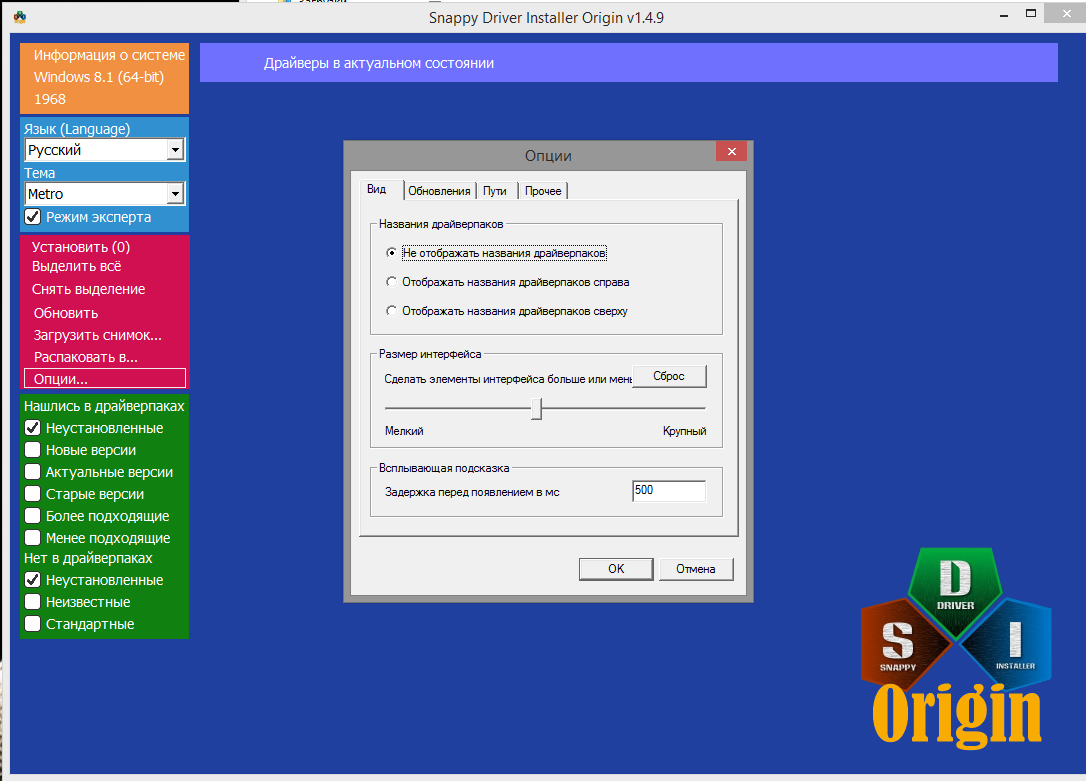1086x781 pixels.
Task: Open the Пути tab
Action: (495, 191)
